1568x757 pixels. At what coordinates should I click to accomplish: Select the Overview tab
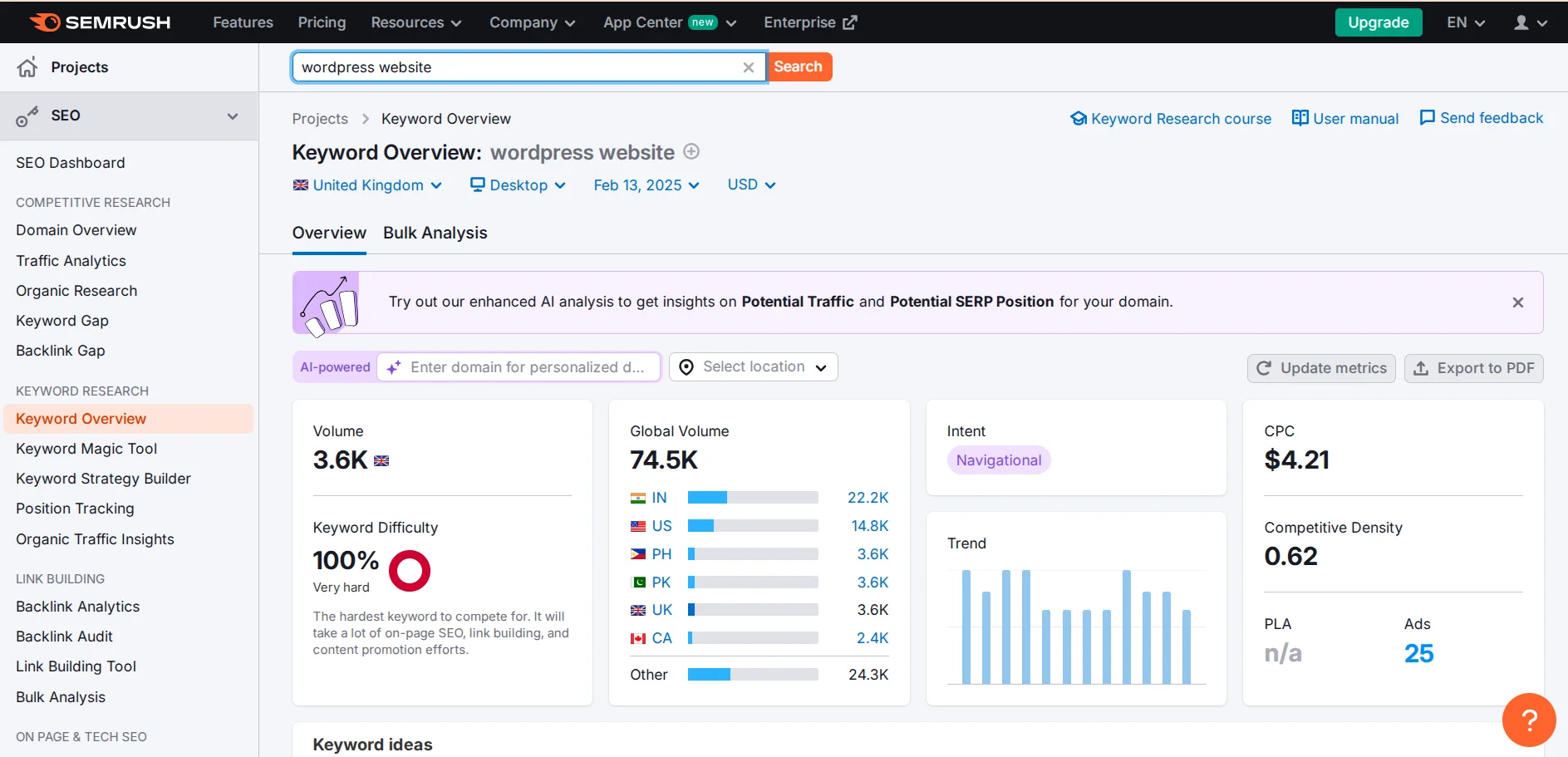[329, 233]
